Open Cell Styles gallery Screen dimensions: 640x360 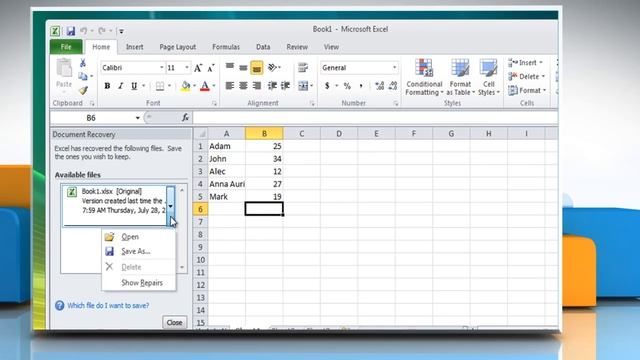489,78
